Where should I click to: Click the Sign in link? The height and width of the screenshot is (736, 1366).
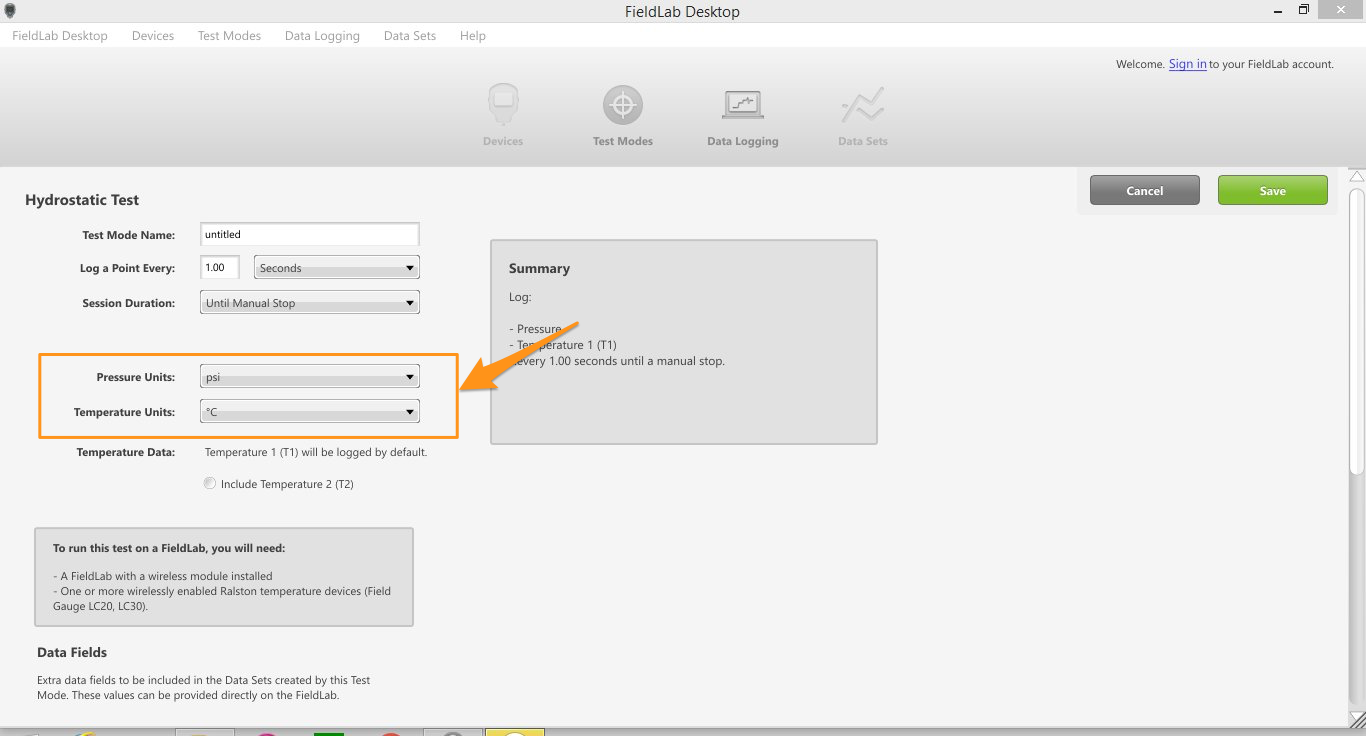click(x=1187, y=64)
